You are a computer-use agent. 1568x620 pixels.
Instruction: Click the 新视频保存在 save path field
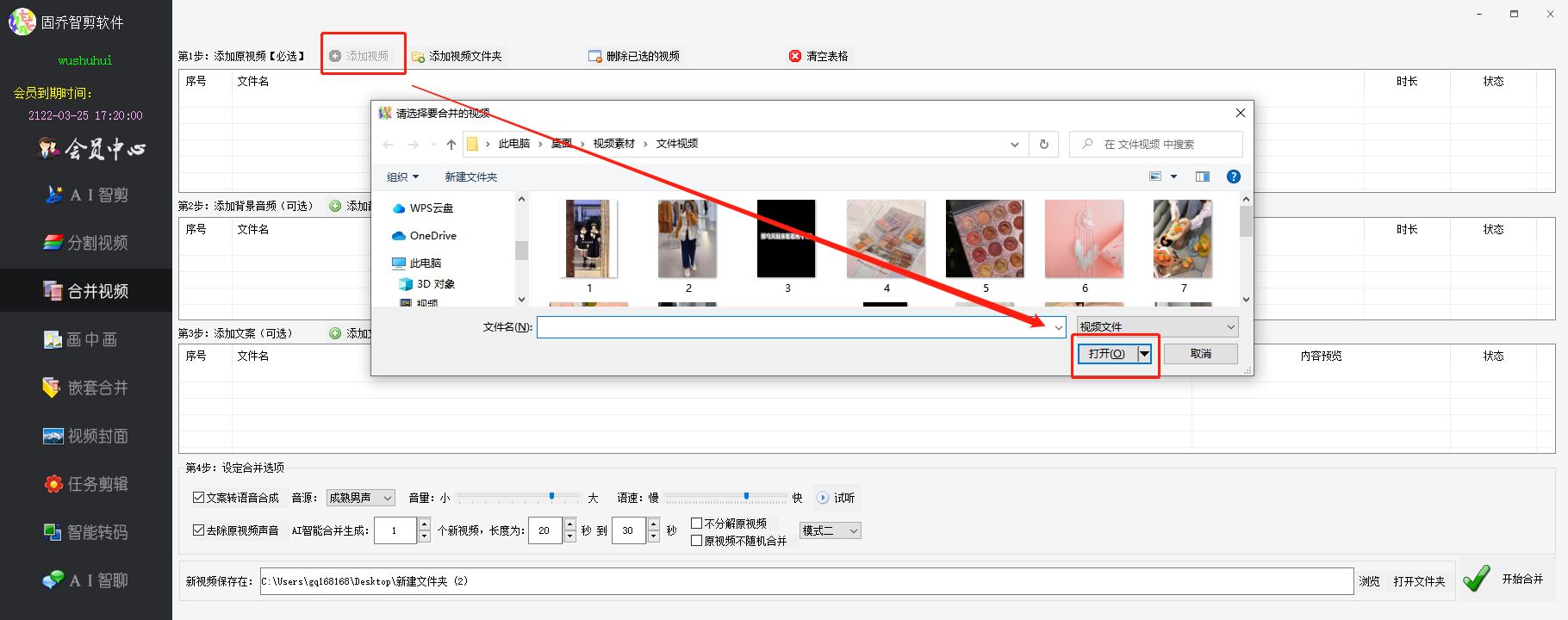click(x=806, y=581)
